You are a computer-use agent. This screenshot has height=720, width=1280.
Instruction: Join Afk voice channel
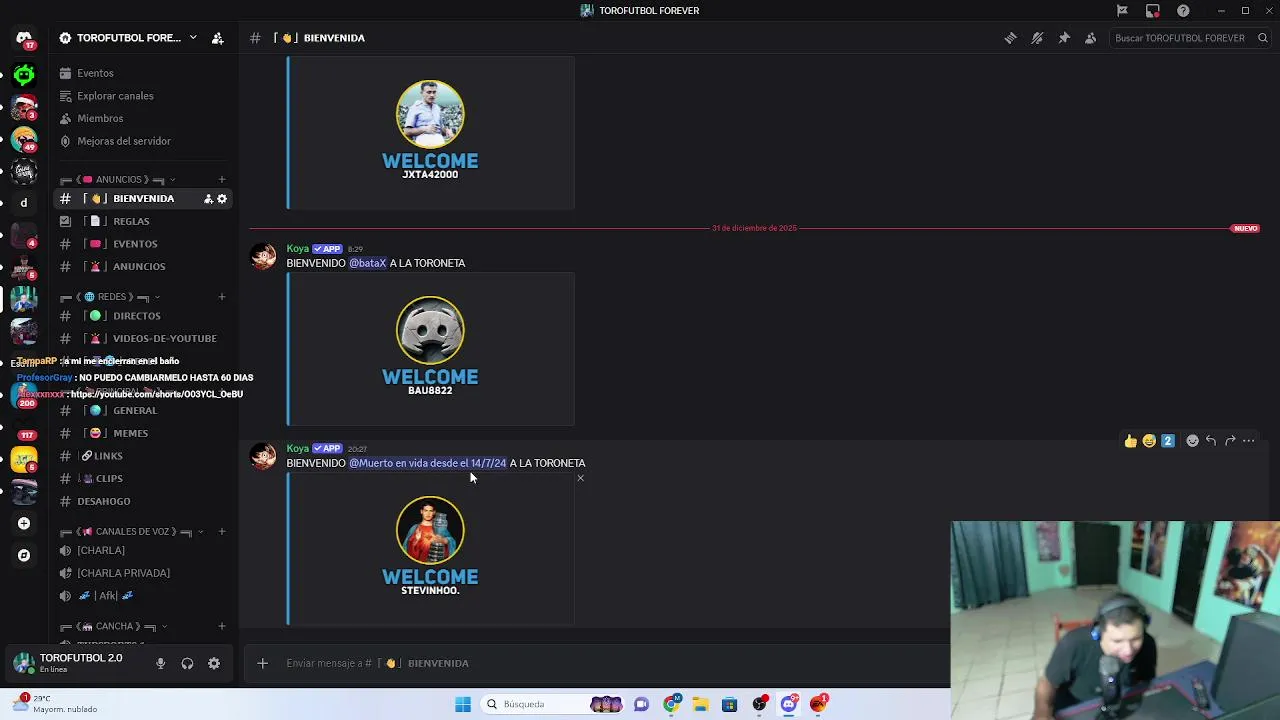(144, 596)
